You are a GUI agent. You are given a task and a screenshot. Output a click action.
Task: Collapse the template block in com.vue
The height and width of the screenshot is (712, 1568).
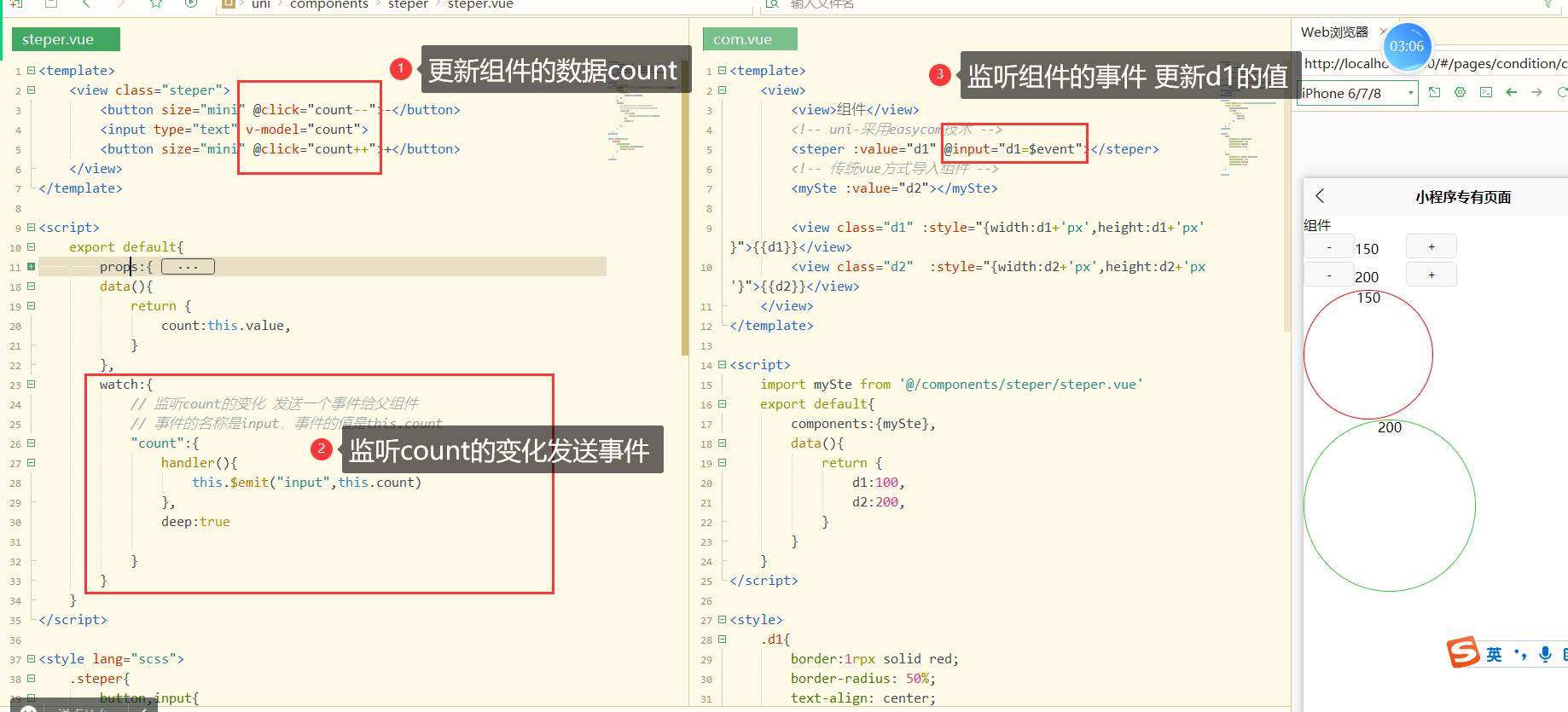coord(723,71)
